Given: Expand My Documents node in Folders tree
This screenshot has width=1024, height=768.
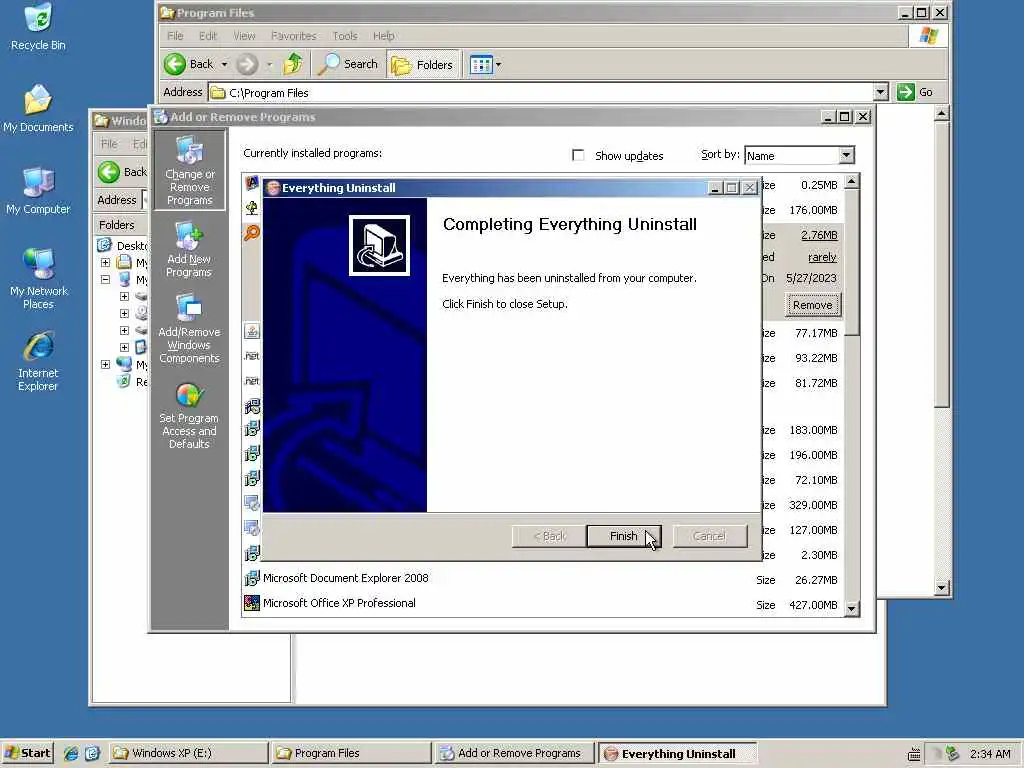Looking at the screenshot, I should [105, 263].
